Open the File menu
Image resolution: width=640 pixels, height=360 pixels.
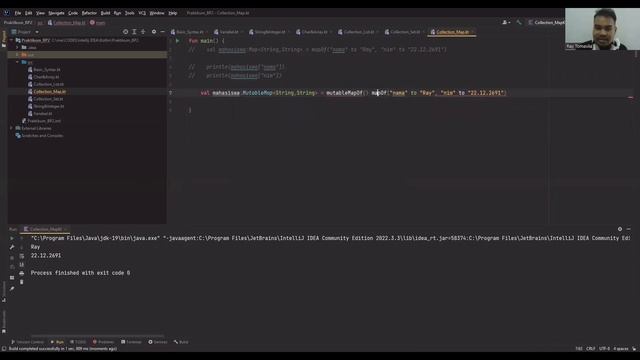[18, 13]
